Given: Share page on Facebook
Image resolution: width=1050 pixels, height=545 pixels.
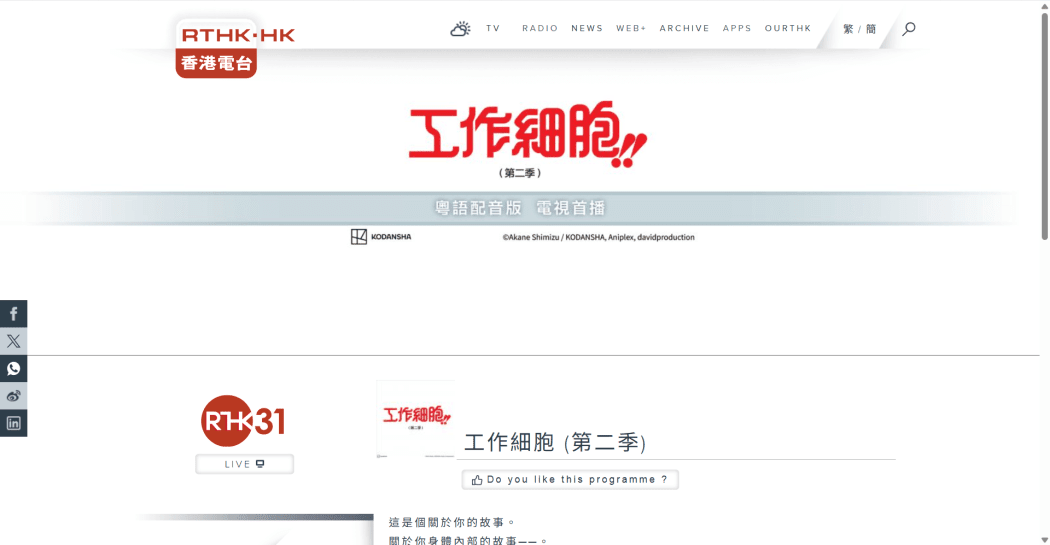Looking at the screenshot, I should 13,314.
